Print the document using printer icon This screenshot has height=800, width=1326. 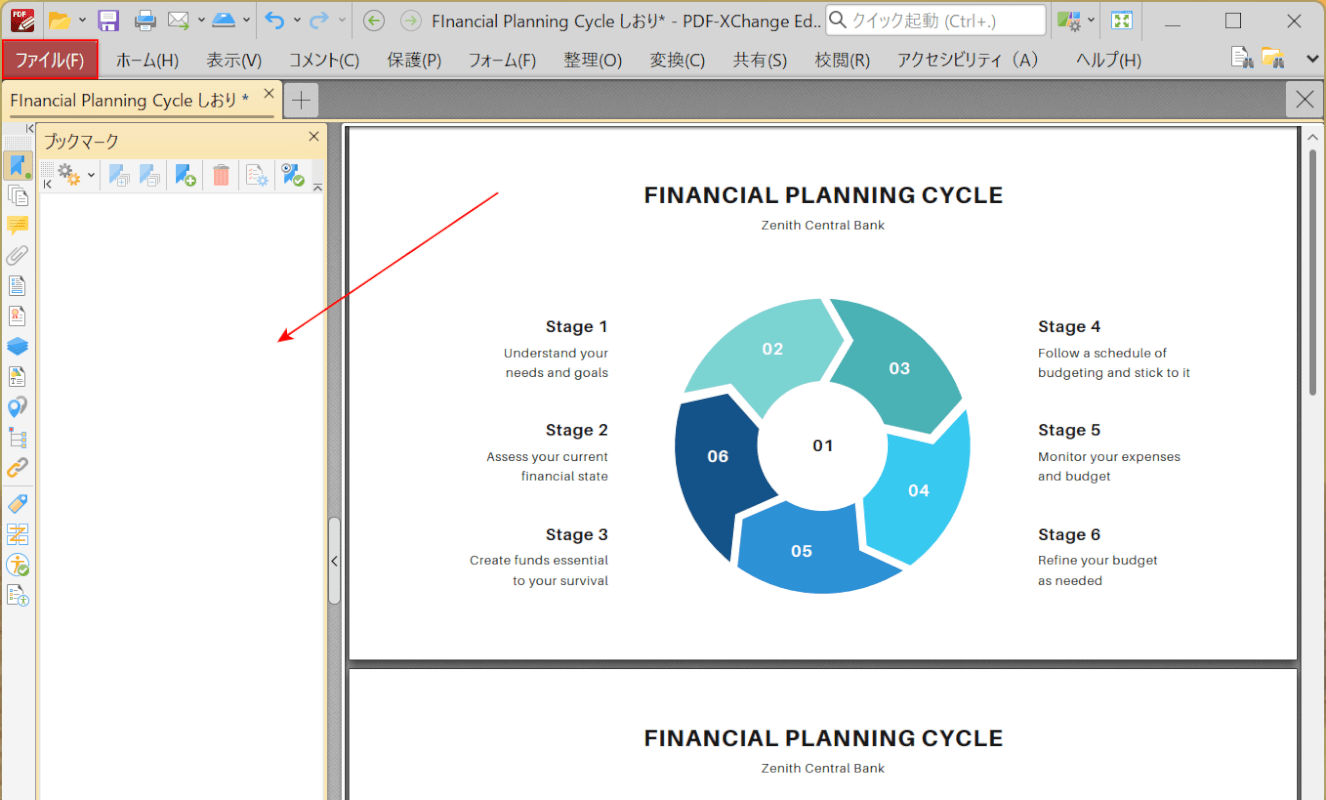pos(145,20)
